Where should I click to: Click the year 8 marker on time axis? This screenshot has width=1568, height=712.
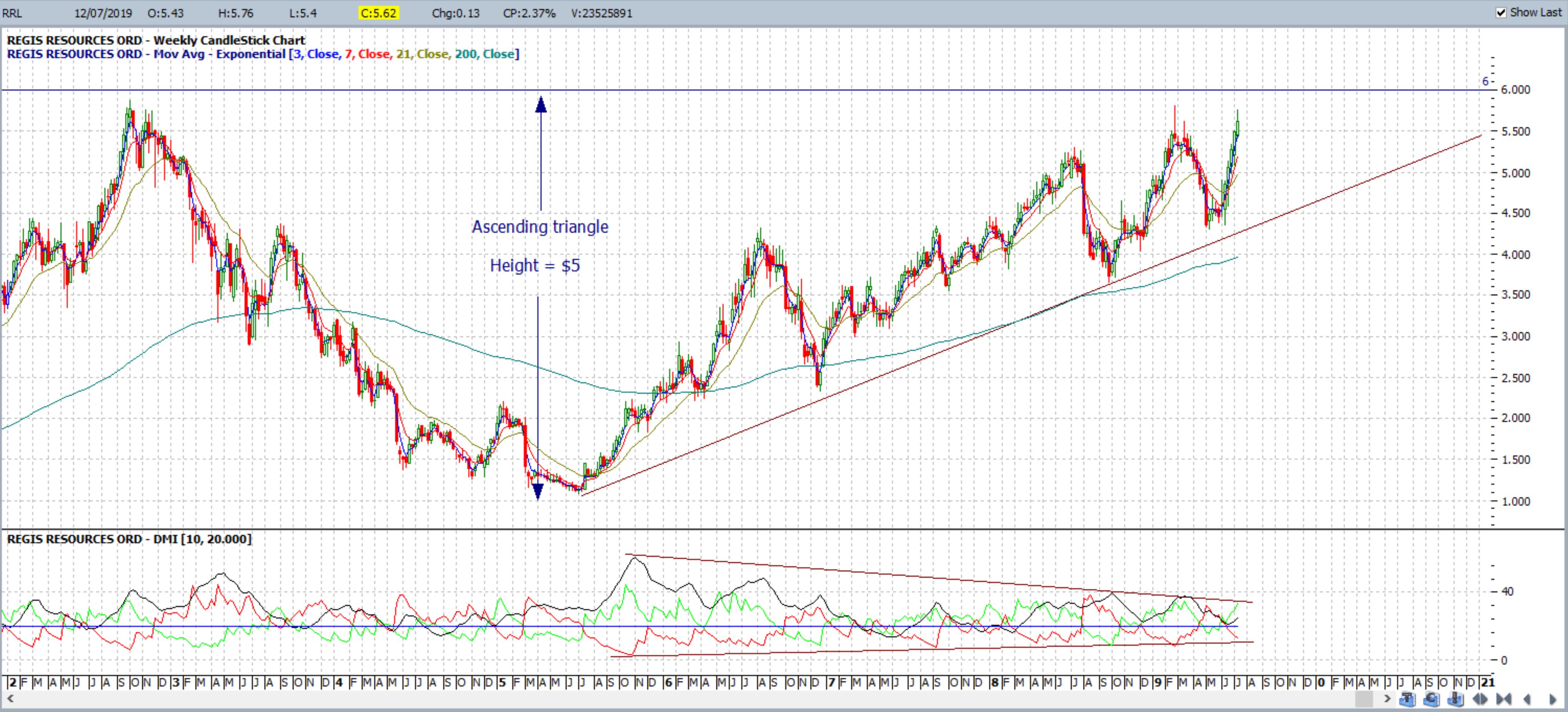pyautogui.click(x=994, y=683)
